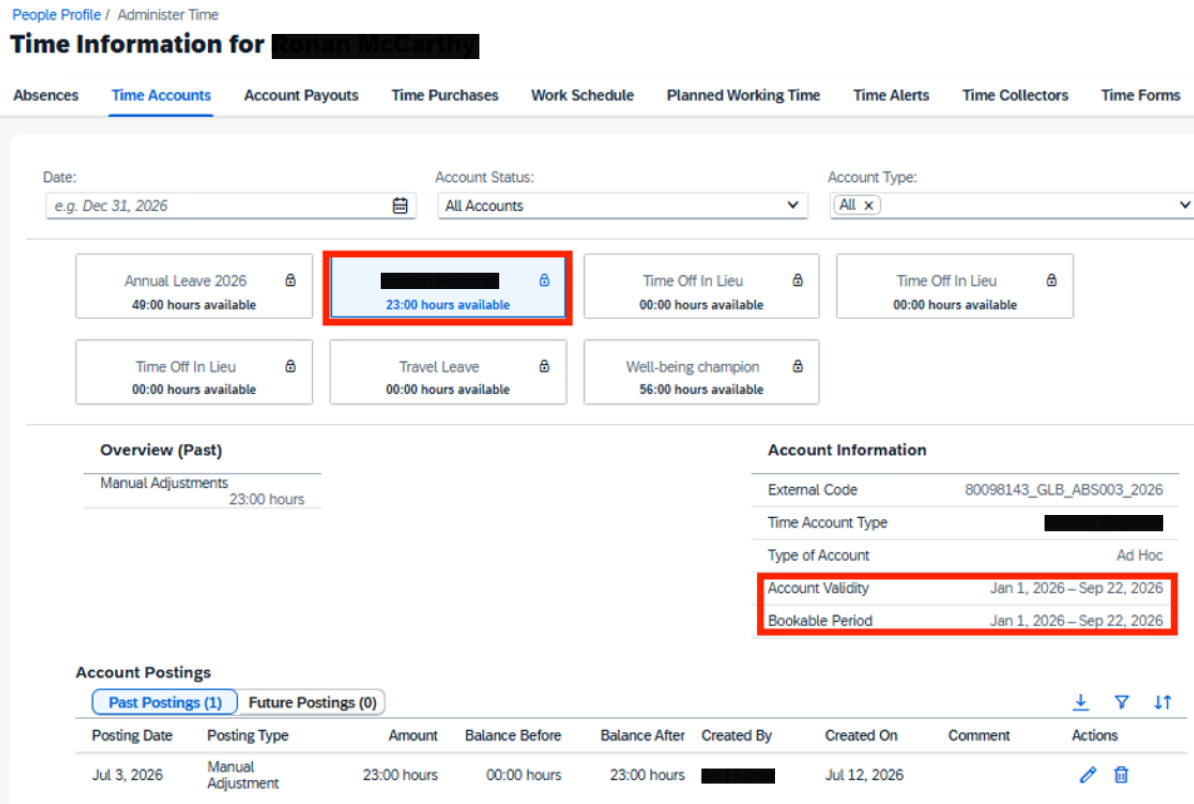Click external code 80098143_GLB_ABS003_2026

tap(1064, 490)
